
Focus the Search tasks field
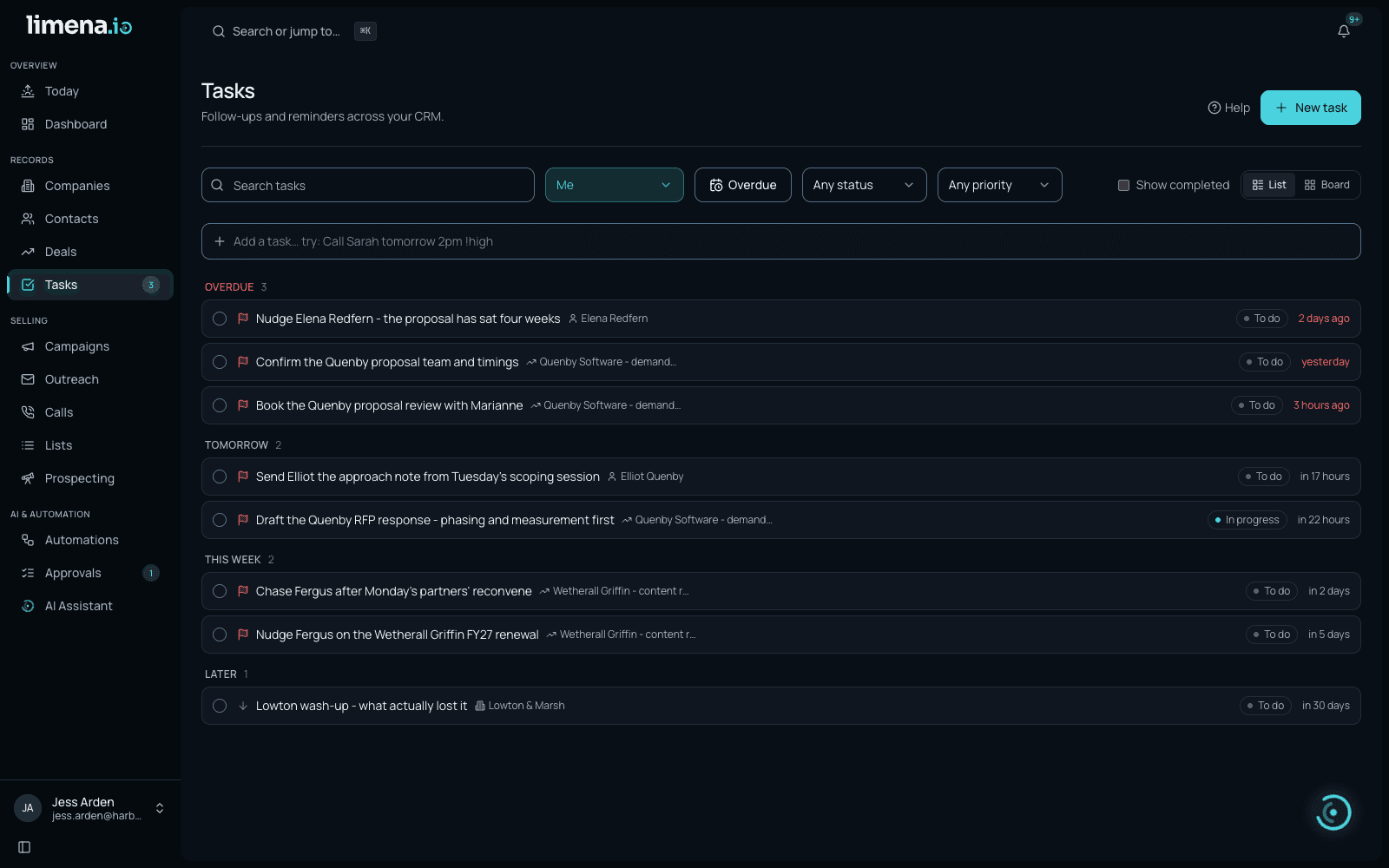tap(368, 185)
